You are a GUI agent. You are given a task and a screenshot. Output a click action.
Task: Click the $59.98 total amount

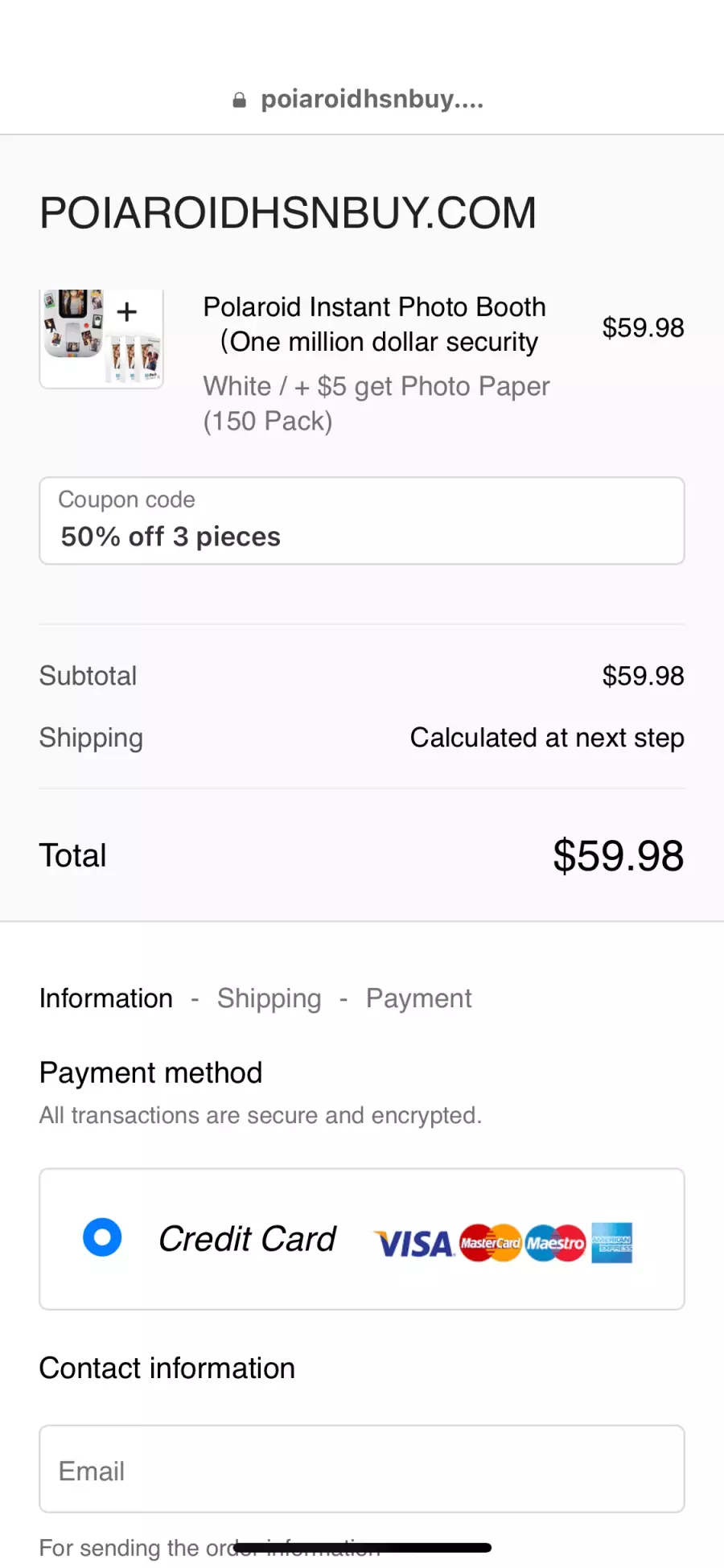tap(619, 856)
